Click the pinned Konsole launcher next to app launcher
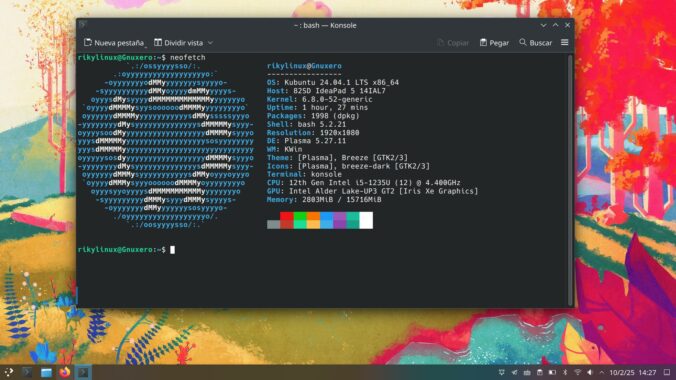 (x=27, y=372)
